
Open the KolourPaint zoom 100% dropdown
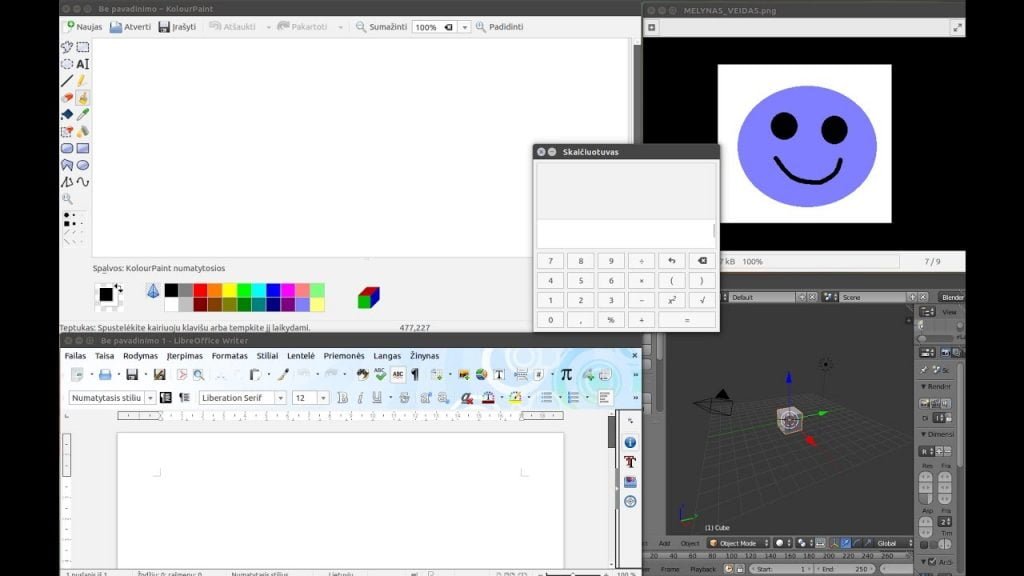point(464,27)
